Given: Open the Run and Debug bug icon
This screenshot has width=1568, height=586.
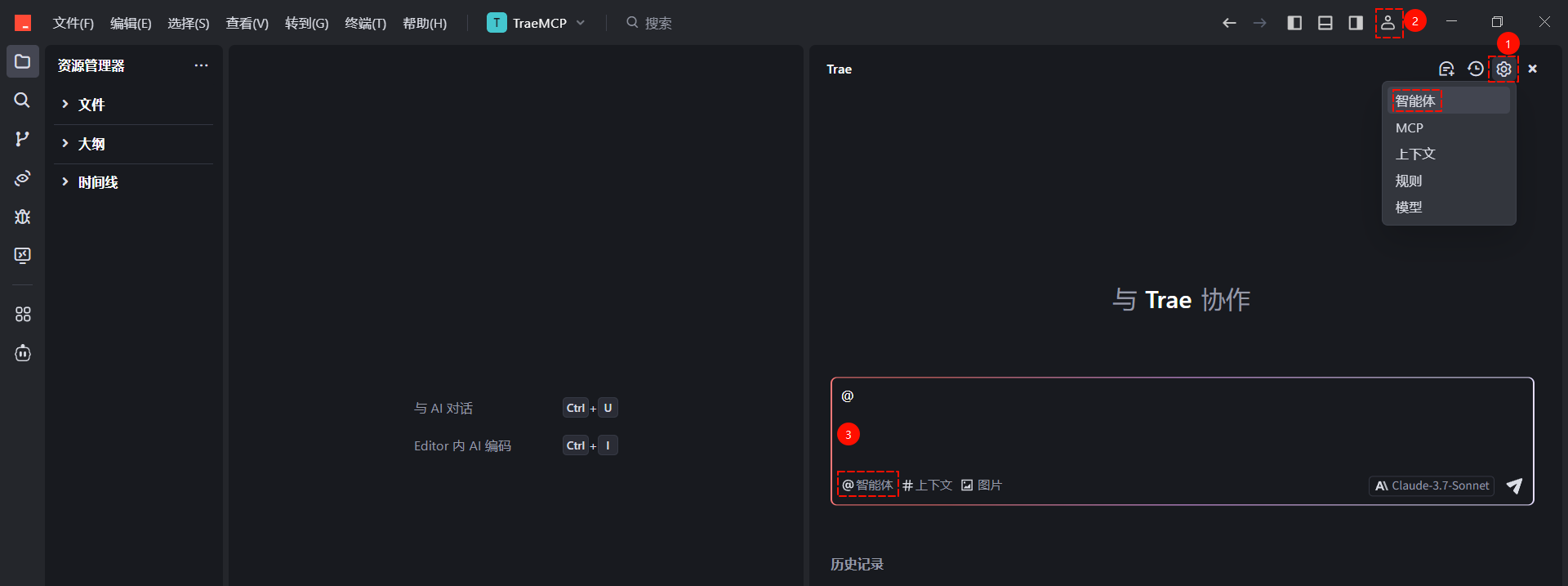Looking at the screenshot, I should click(x=23, y=217).
